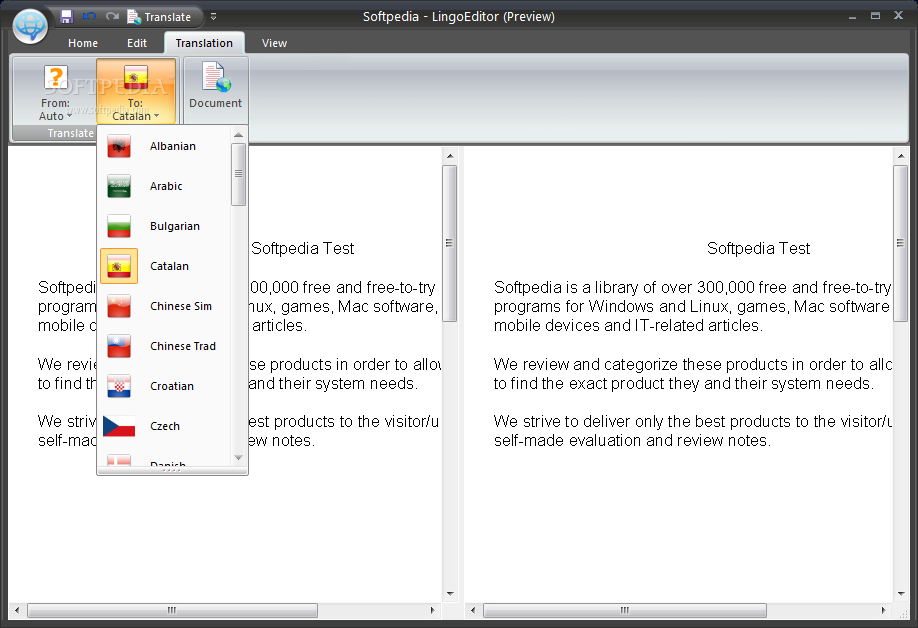Minimize the LingoEditor window
The image size is (918, 628).
(x=852, y=16)
